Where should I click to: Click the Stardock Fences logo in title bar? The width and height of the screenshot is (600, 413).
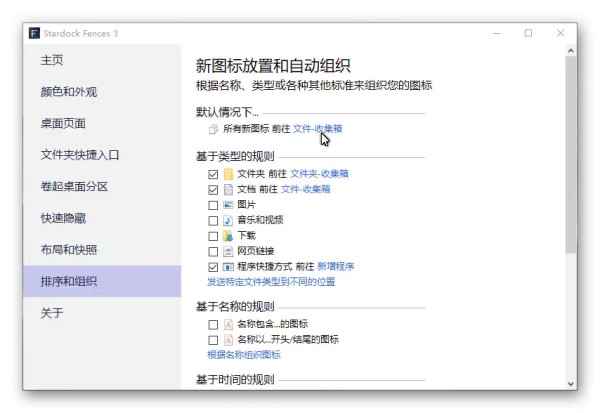click(34, 33)
